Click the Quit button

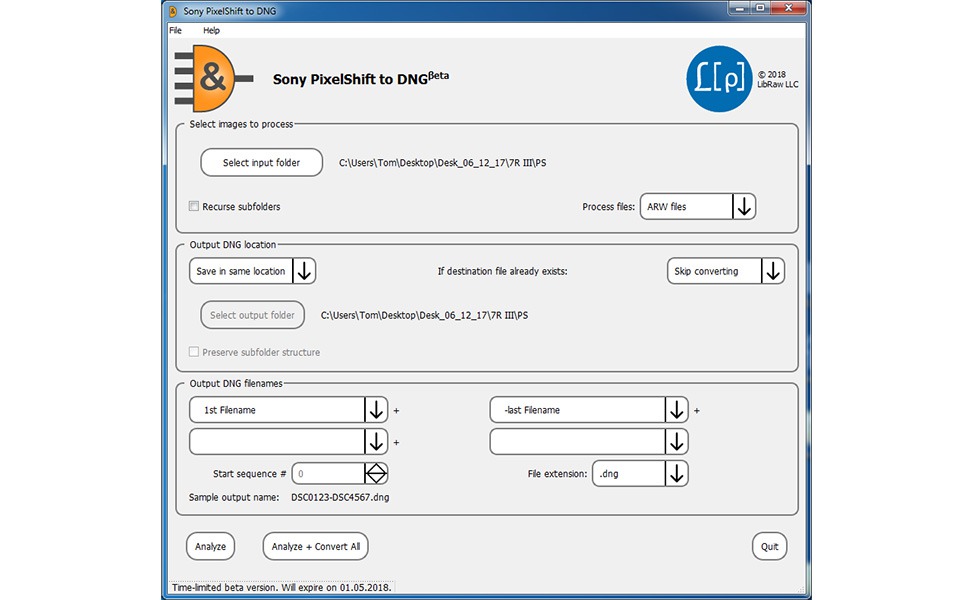pos(769,547)
